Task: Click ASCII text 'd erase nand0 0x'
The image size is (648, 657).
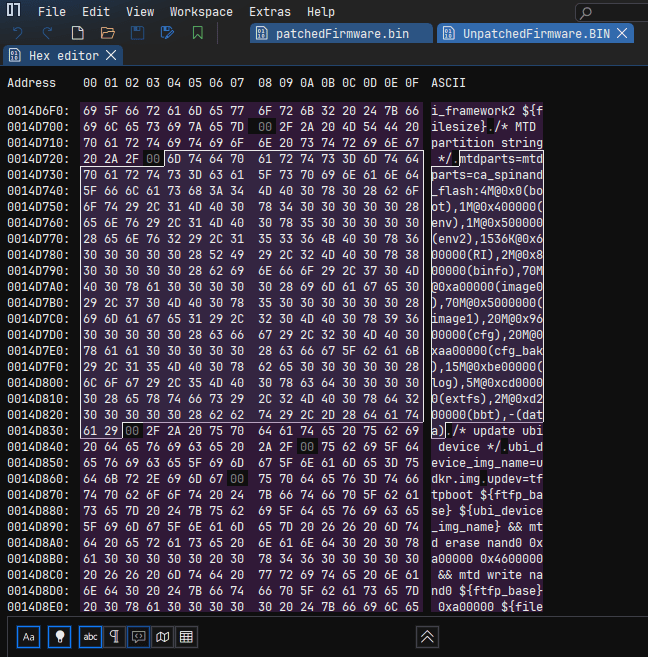Action: click(487, 543)
